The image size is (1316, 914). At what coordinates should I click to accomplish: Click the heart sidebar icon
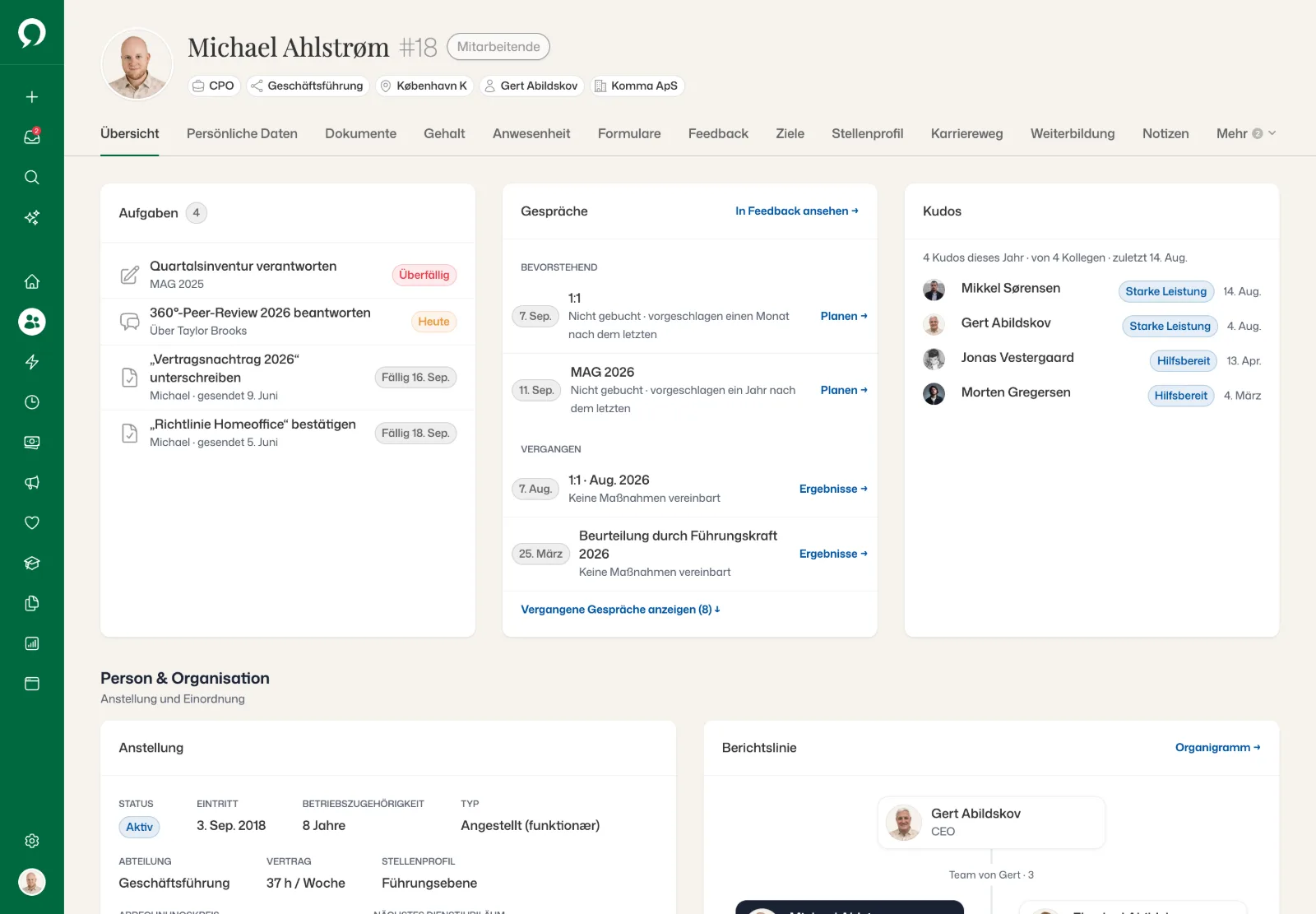[x=32, y=522]
